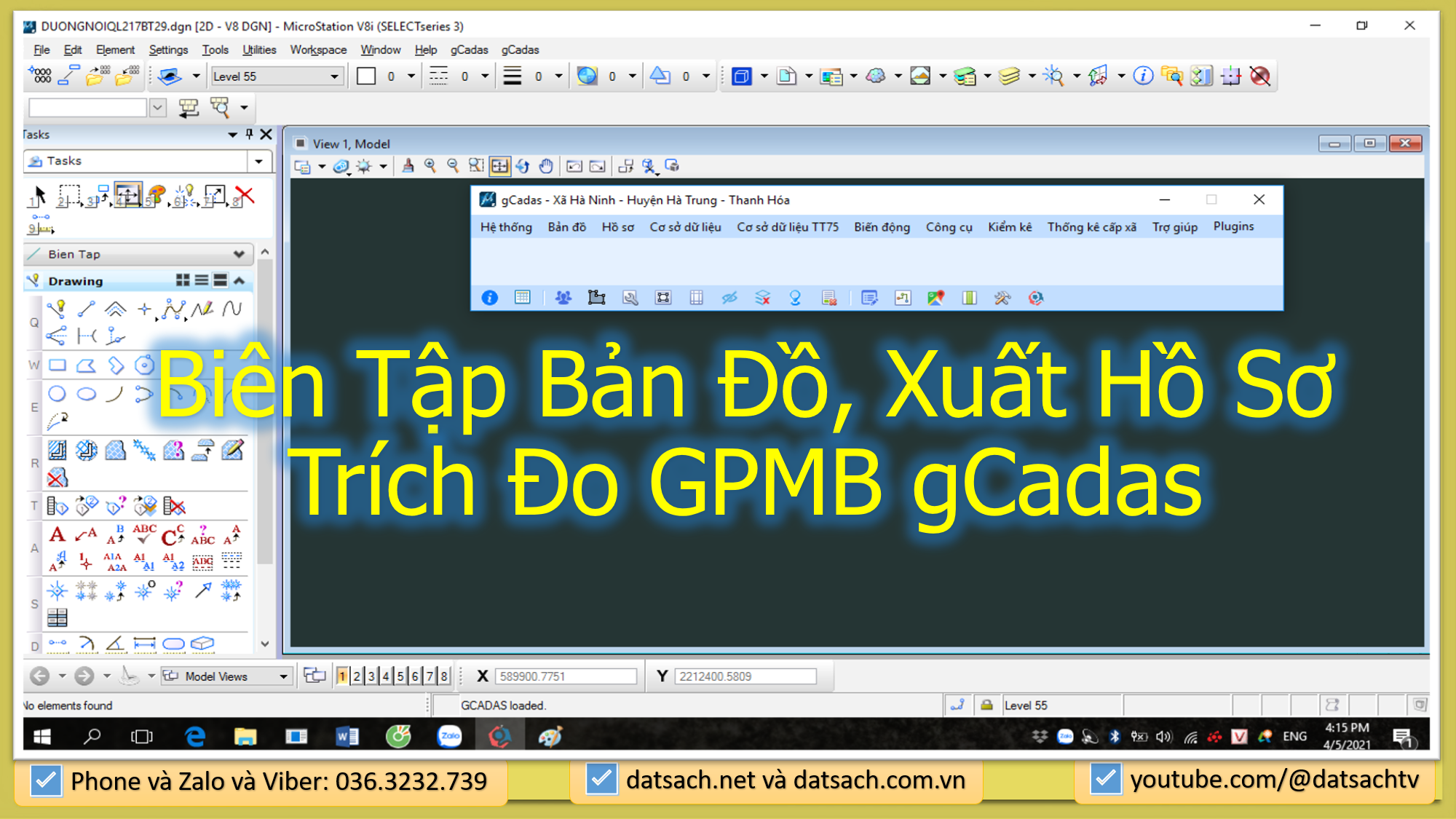Toggle the pin on the Tasks panel
The width and height of the screenshot is (1456, 819).
[x=248, y=134]
